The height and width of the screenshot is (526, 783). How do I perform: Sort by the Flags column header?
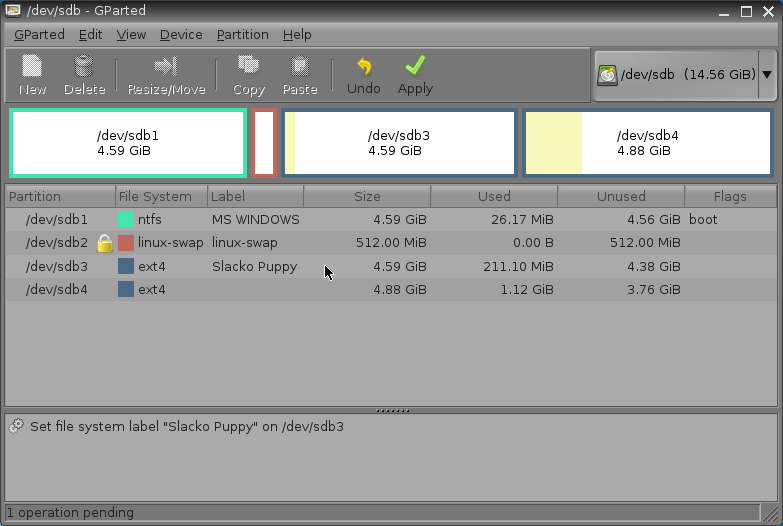point(730,196)
